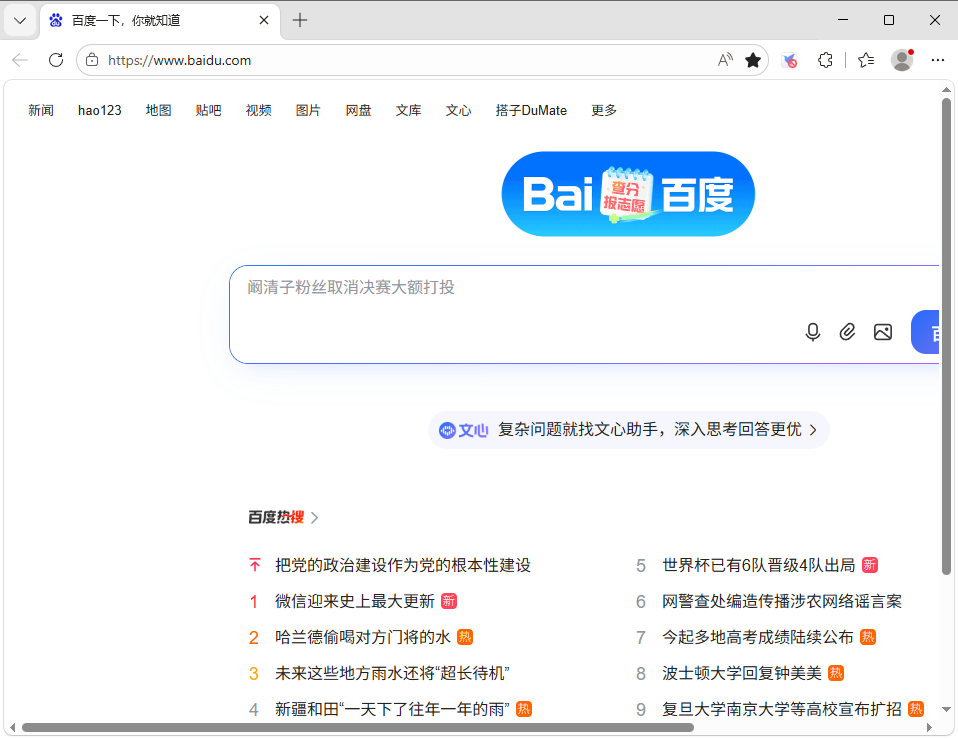Image resolution: width=958 pixels, height=739 pixels.
Task: Open 新闻 navigation link
Action: pyautogui.click(x=41, y=111)
